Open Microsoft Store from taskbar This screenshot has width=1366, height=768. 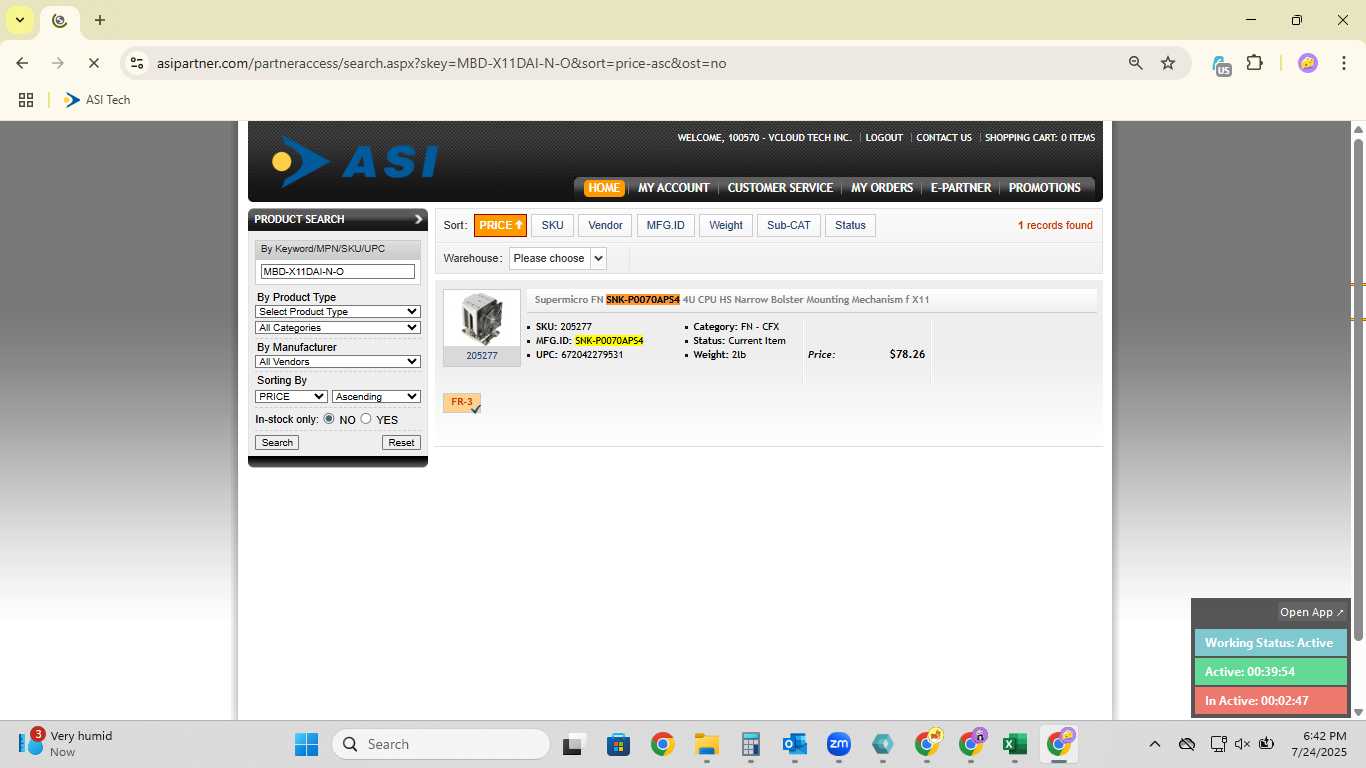point(618,744)
